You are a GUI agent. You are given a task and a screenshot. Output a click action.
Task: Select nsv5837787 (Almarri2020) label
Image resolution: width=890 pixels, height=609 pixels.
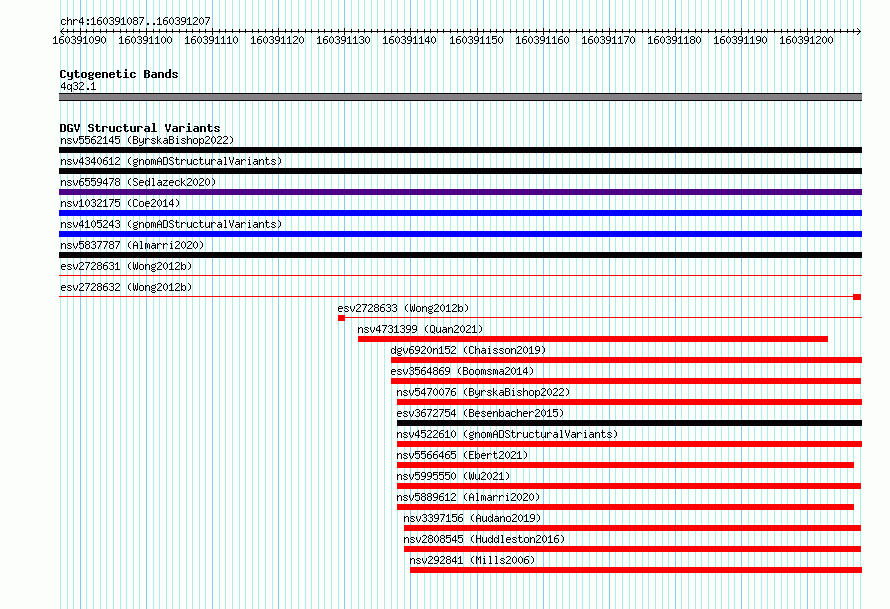point(132,245)
